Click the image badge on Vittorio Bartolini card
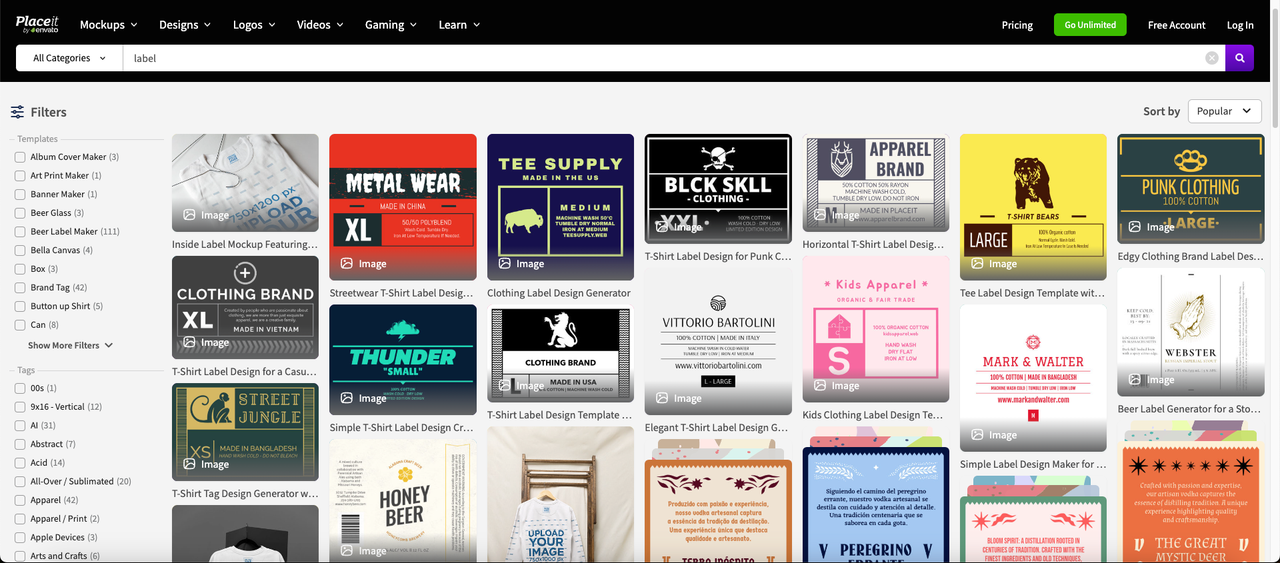Screen dimensions: 1280x563 (679, 398)
